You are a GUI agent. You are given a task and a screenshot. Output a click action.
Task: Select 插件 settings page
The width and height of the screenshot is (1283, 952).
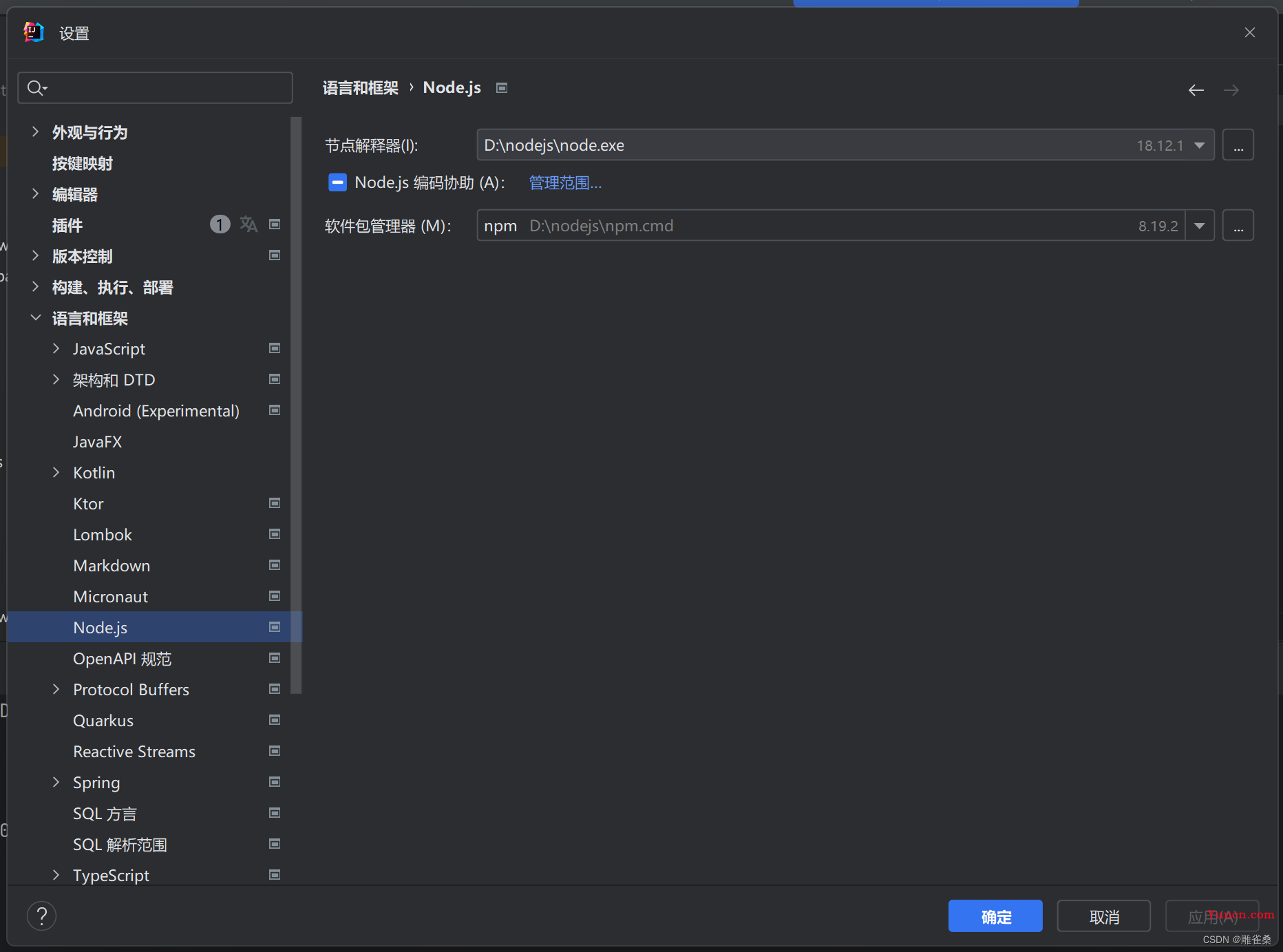(67, 225)
